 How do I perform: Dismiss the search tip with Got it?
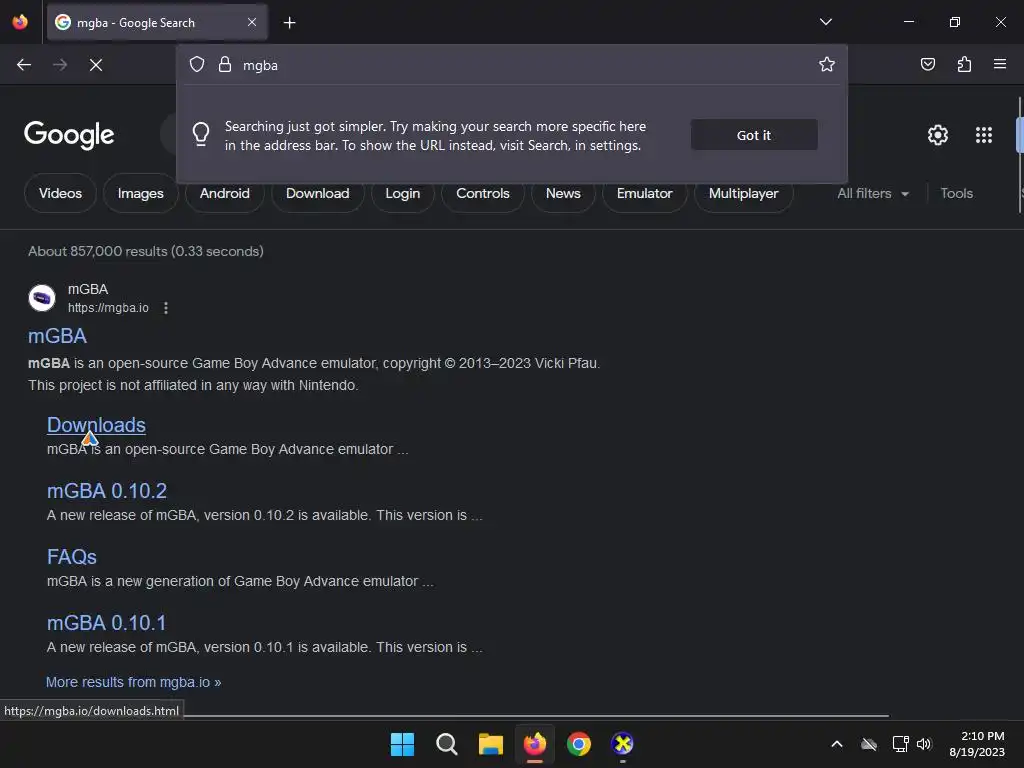coord(754,135)
